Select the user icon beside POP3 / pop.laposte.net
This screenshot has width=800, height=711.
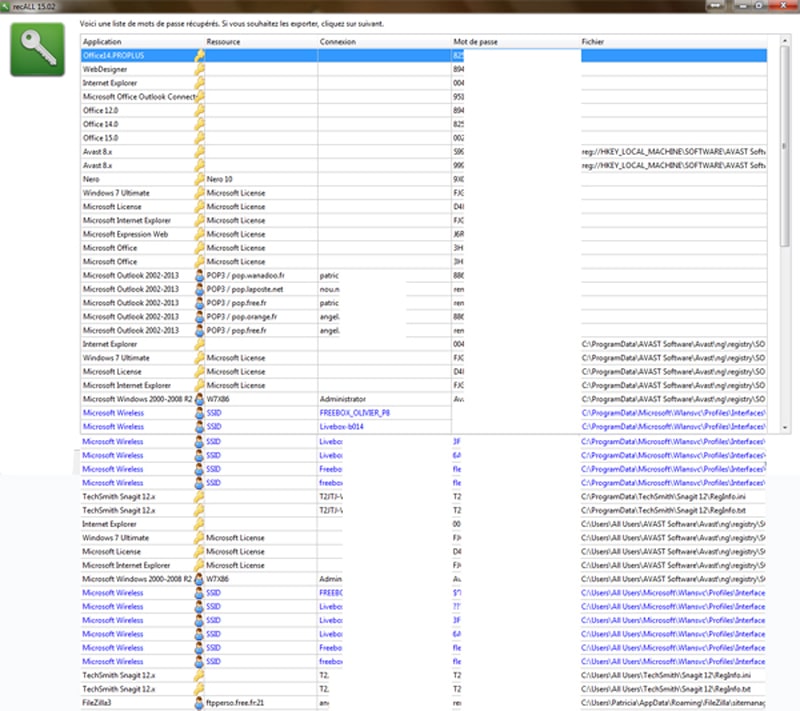coord(199,289)
